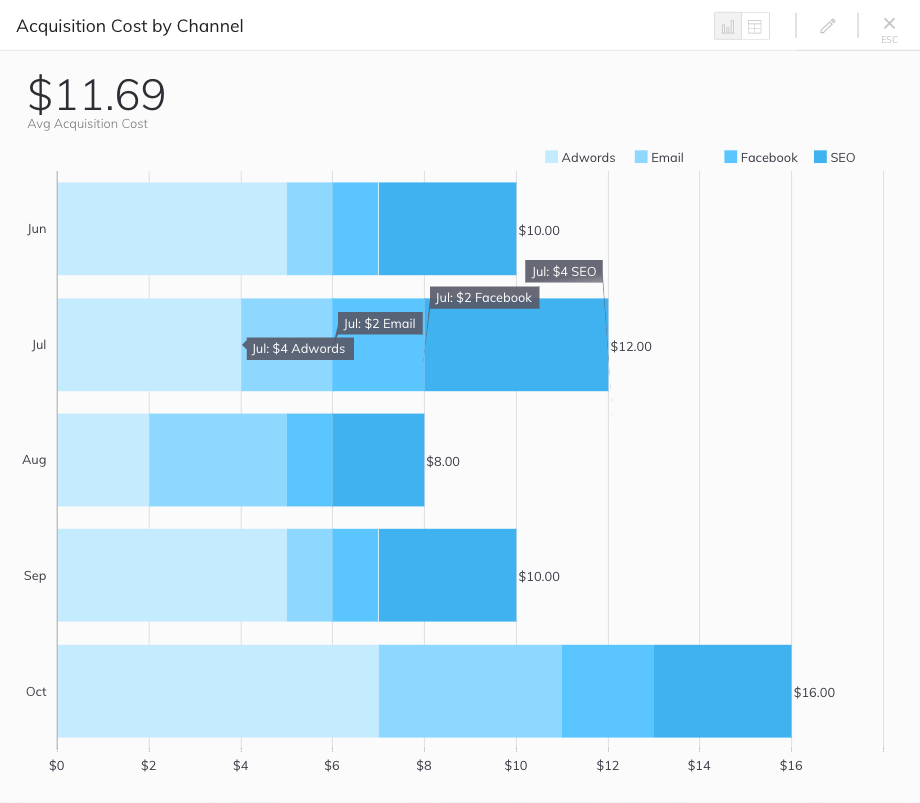This screenshot has width=920, height=803.
Task: Click the Oct Facebook bar segment
Action: (608, 691)
